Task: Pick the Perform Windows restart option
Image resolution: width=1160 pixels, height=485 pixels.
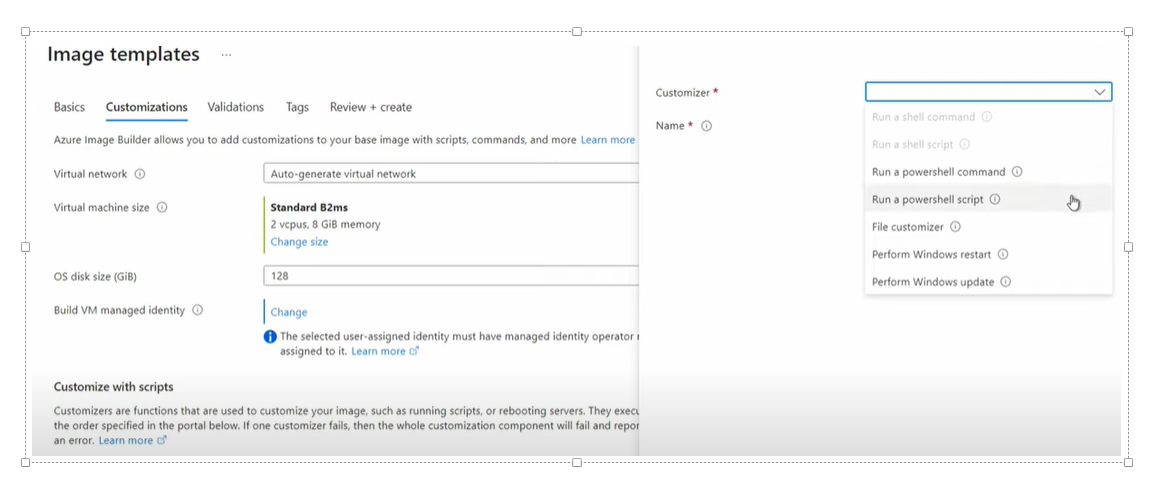Action: coord(988,254)
